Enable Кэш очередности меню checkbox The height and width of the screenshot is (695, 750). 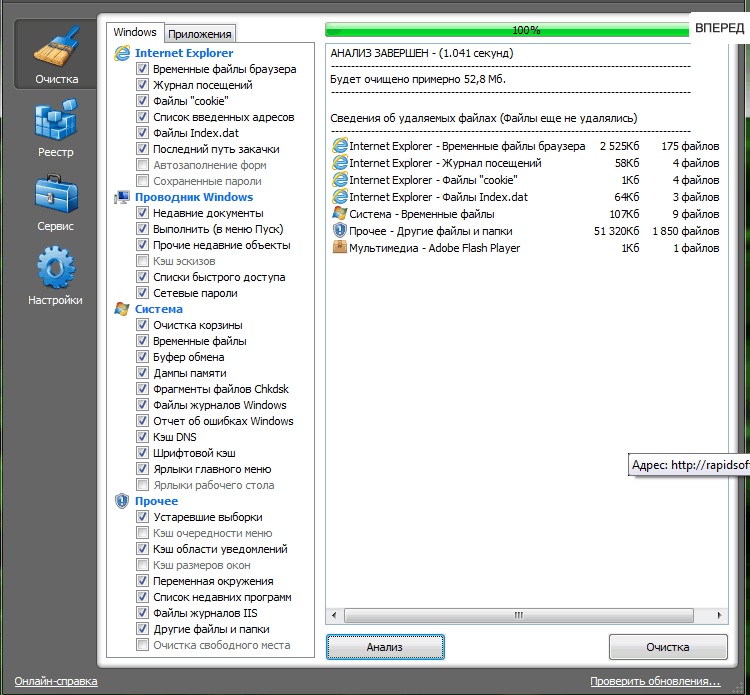click(x=142, y=533)
